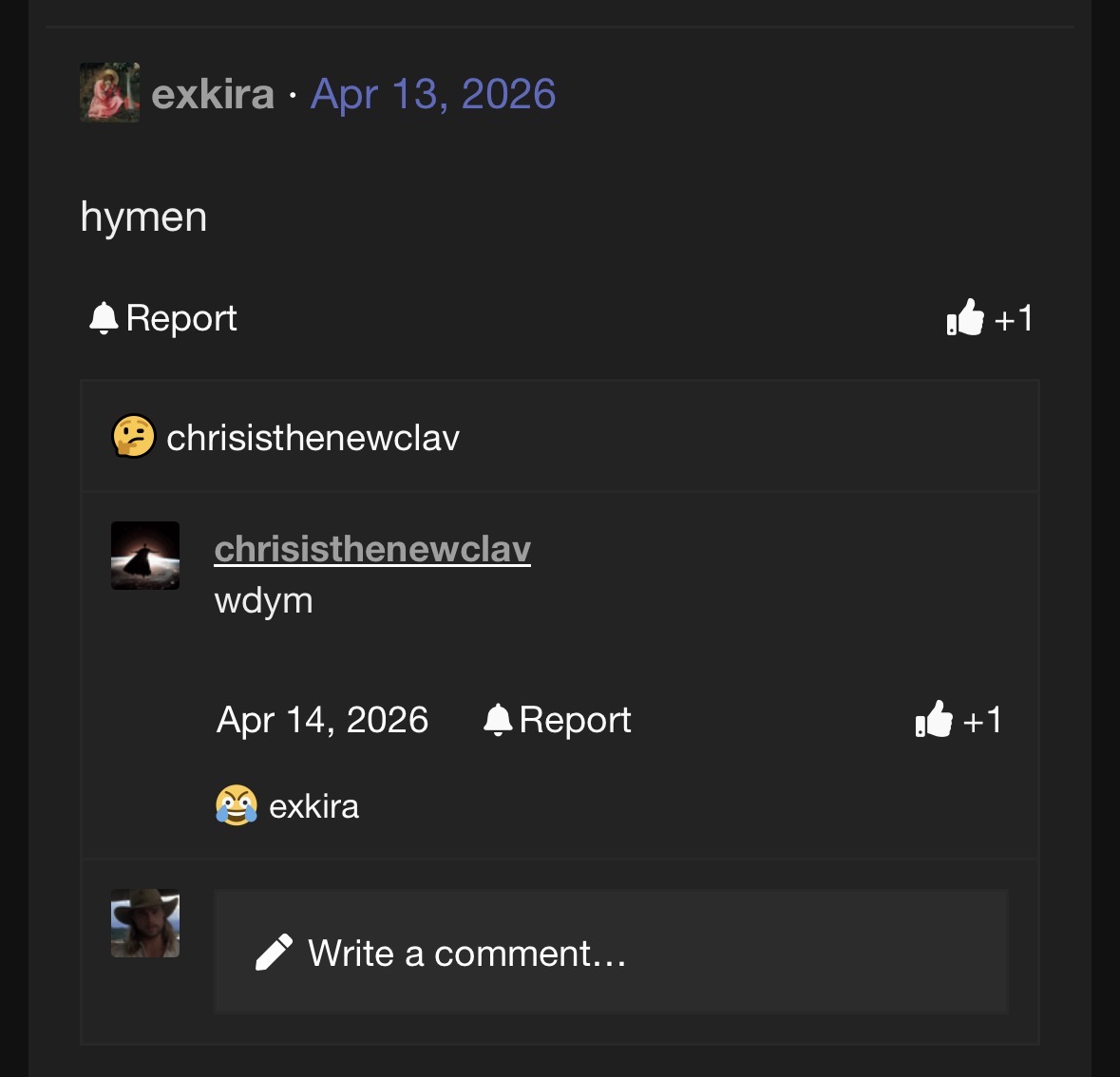Click the Apr 14, 2026 reply timestamp
The image size is (1120, 1077).
(323, 720)
